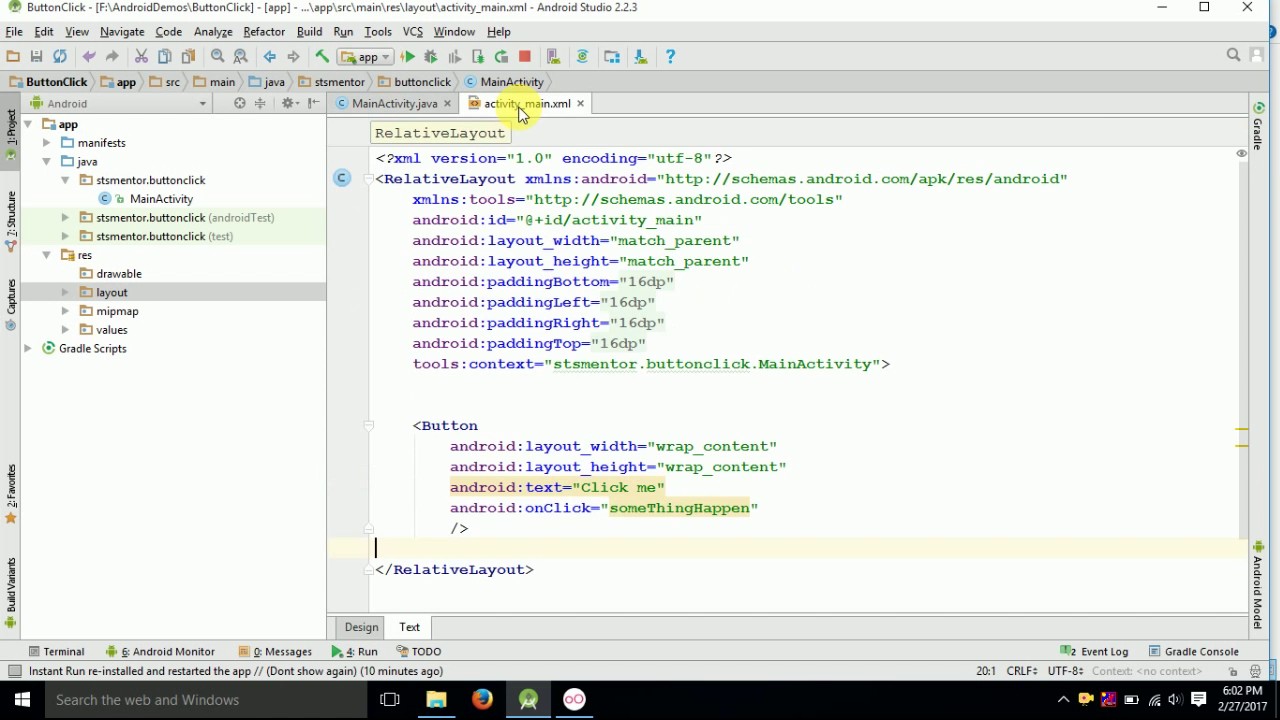
Task: Click the Sync Project with Gradle icon
Action: pyautogui.click(x=582, y=57)
